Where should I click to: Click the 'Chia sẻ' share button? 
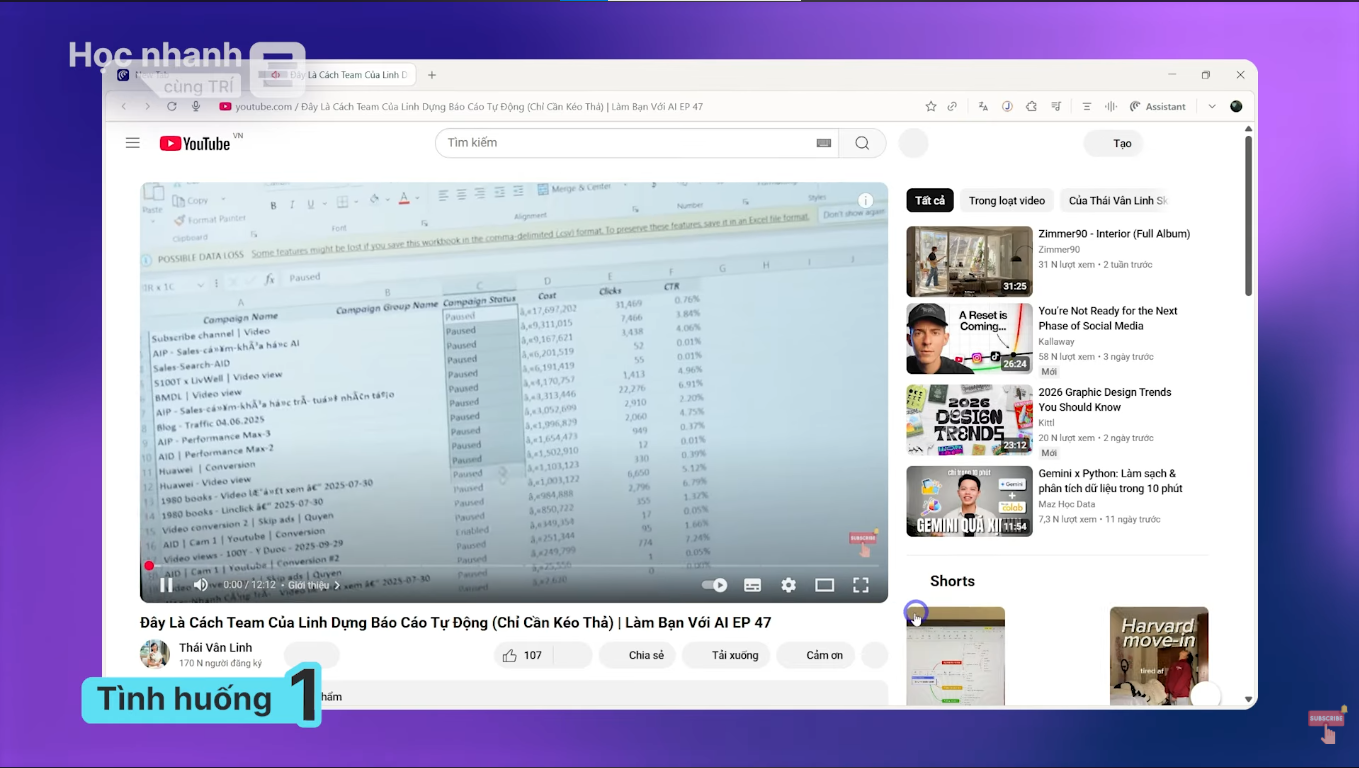coord(646,655)
